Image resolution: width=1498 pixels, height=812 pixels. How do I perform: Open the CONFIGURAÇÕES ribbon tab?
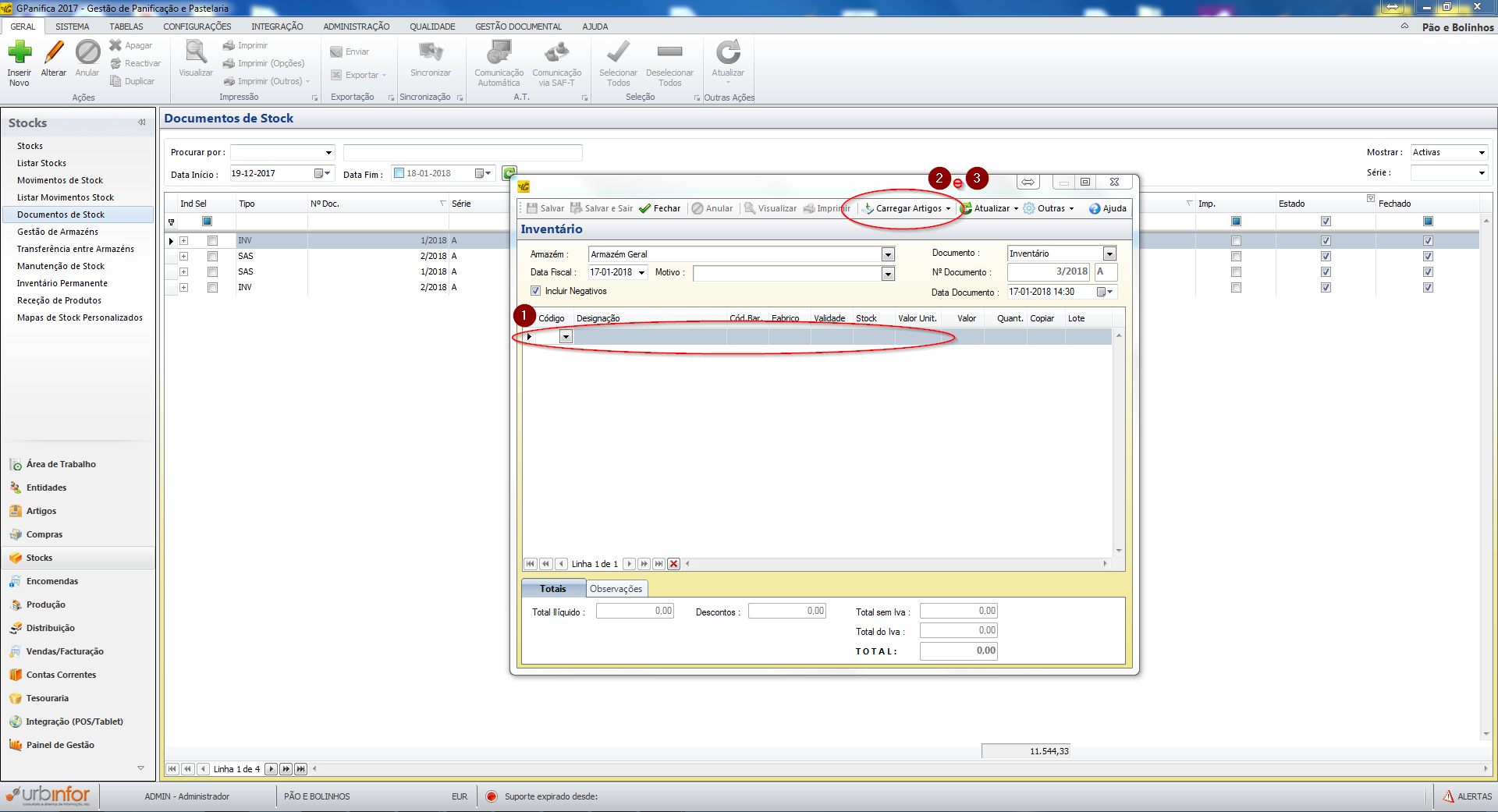tap(197, 27)
